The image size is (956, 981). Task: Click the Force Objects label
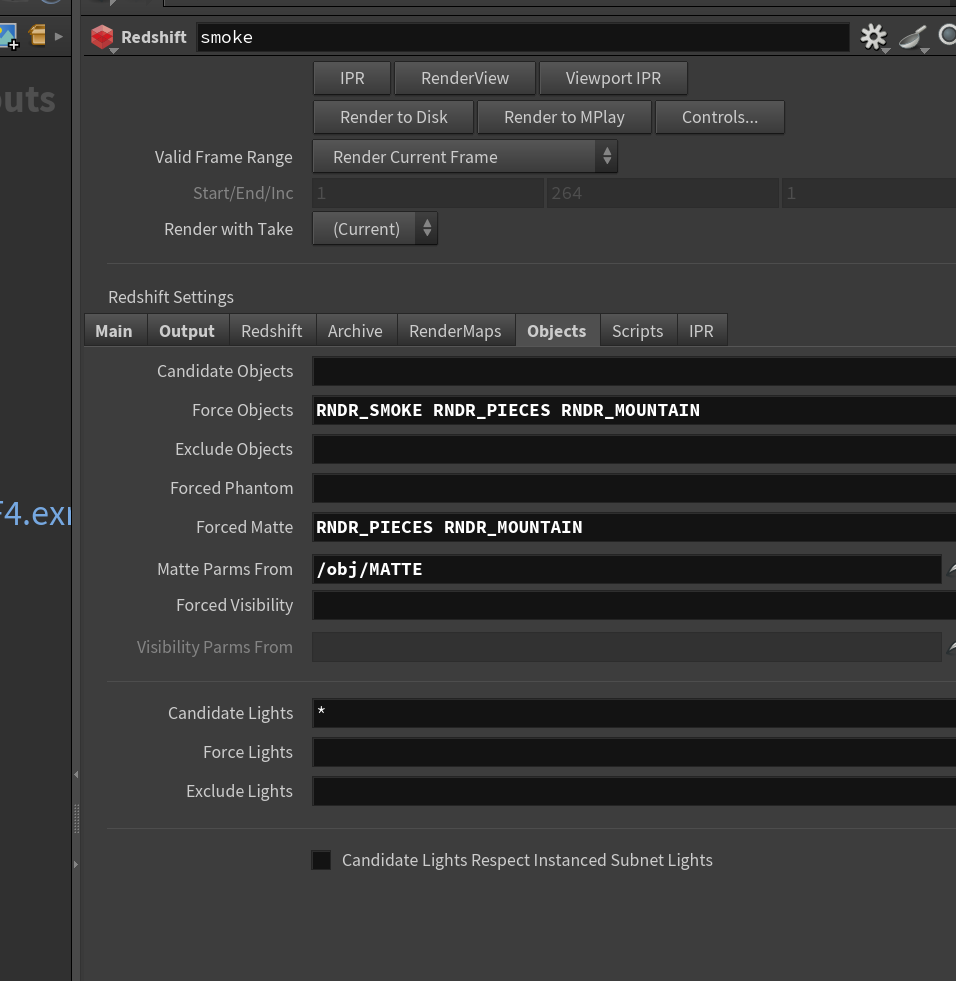242,410
